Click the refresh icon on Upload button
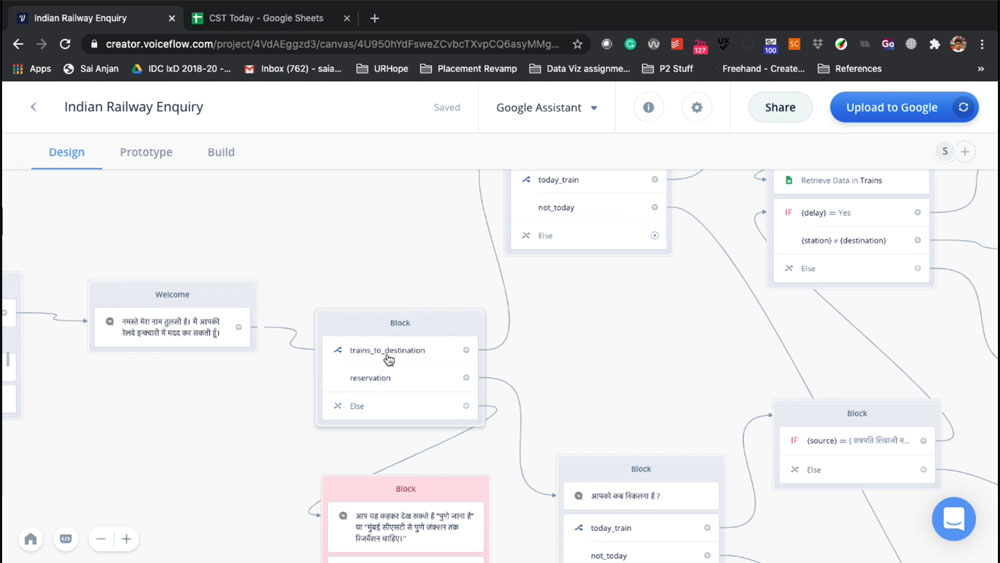Image resolution: width=1000 pixels, height=563 pixels. [x=963, y=108]
